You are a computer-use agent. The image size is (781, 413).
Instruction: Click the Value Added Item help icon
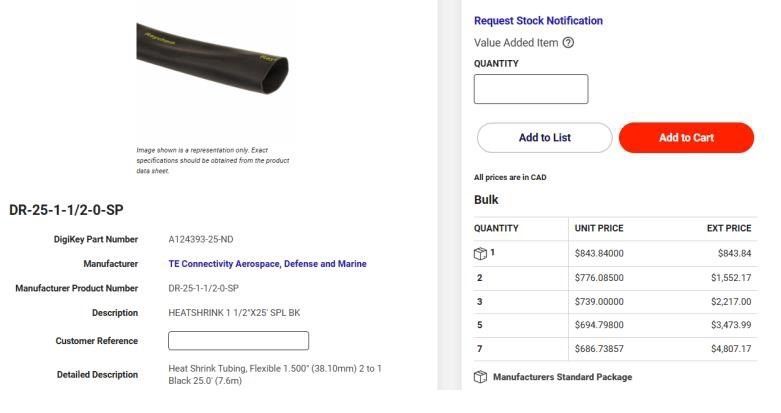pos(568,43)
